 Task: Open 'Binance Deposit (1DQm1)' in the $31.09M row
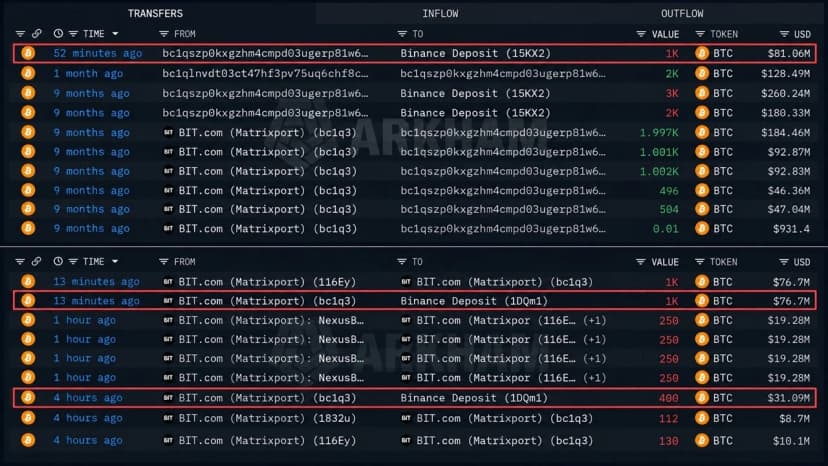(474, 398)
